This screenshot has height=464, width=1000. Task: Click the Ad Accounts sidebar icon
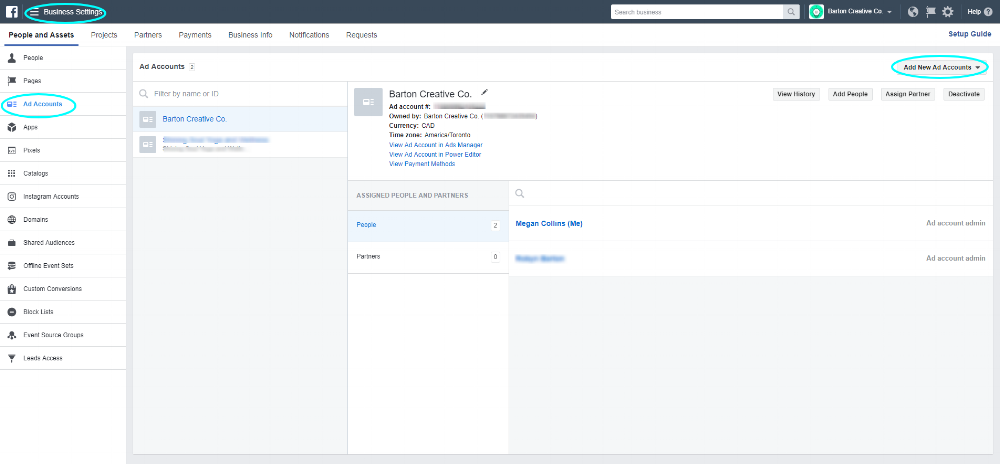pyautogui.click(x=11, y=104)
